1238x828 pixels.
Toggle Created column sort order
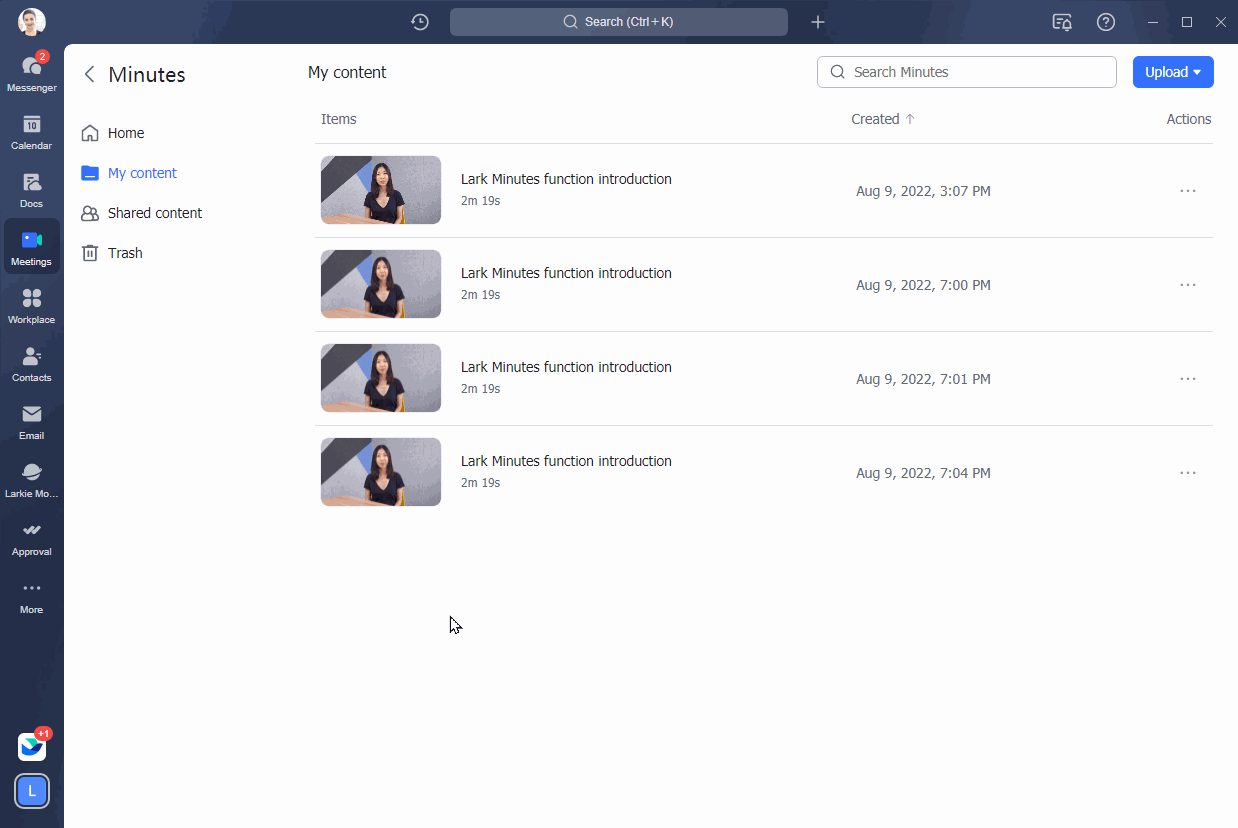coord(882,118)
